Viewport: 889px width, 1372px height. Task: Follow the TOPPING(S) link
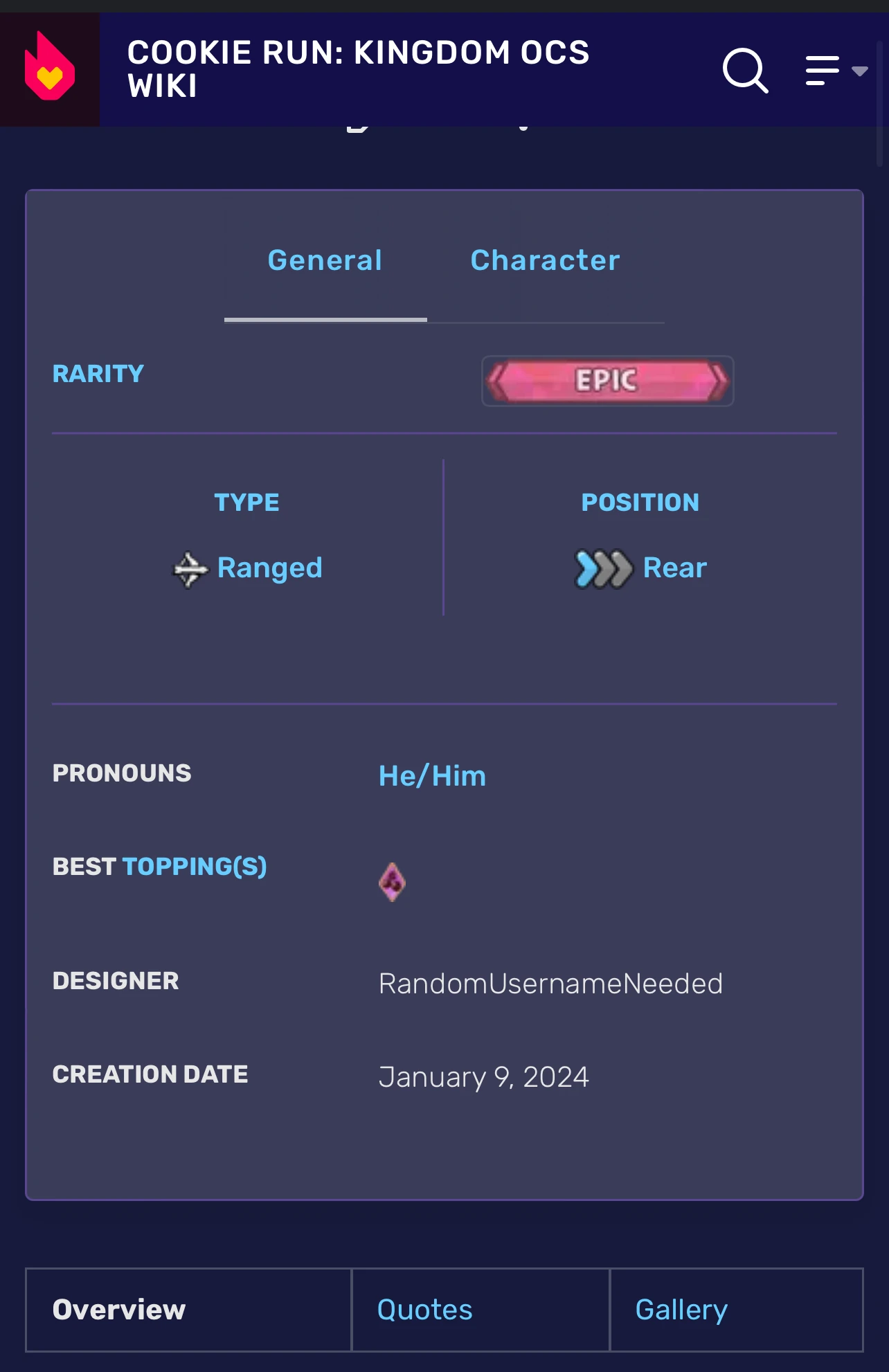(195, 867)
